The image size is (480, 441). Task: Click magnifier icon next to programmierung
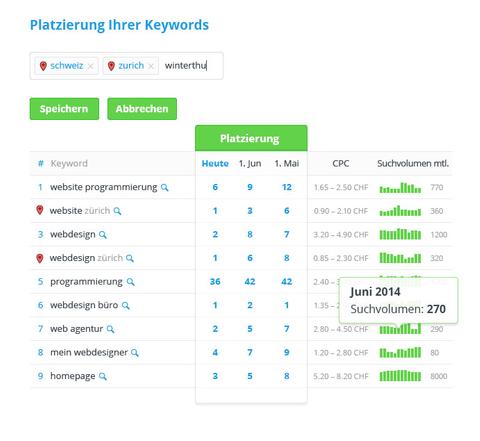pyautogui.click(x=130, y=282)
